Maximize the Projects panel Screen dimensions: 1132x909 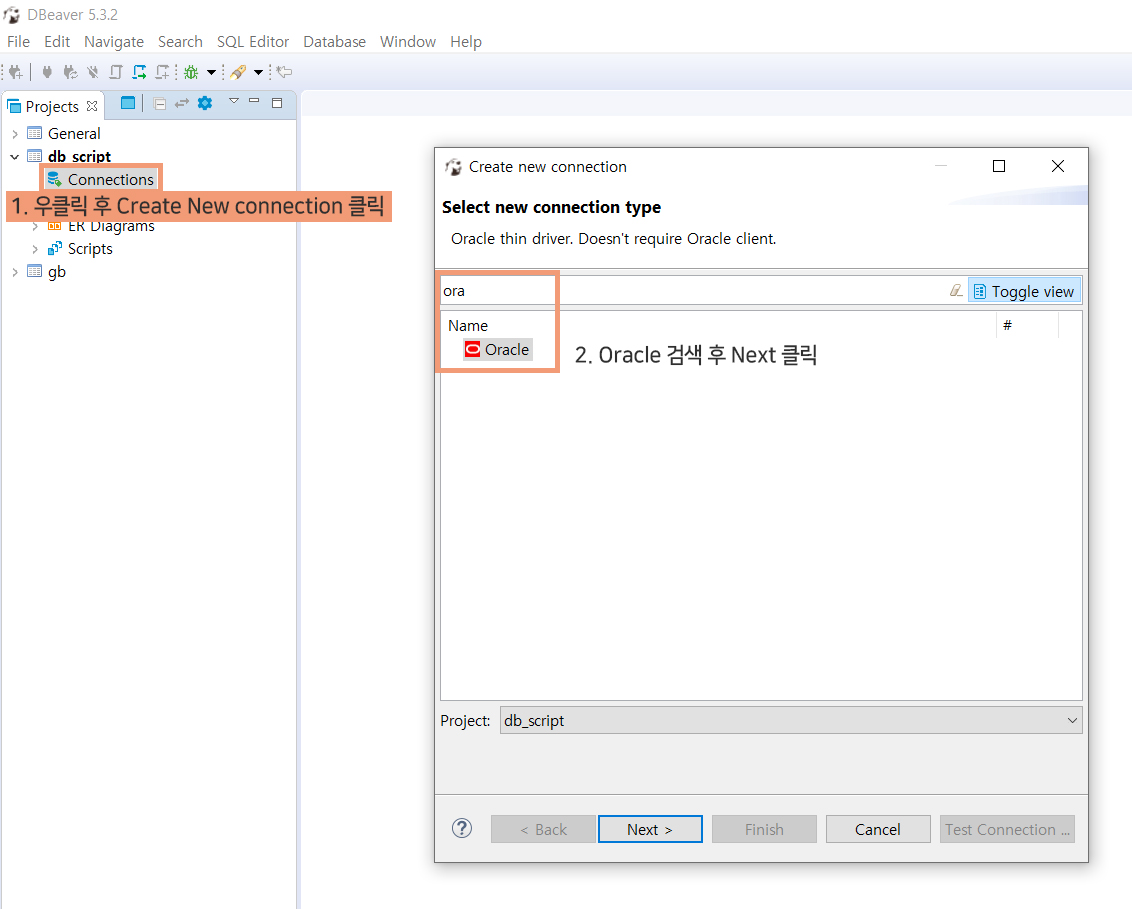[x=277, y=103]
